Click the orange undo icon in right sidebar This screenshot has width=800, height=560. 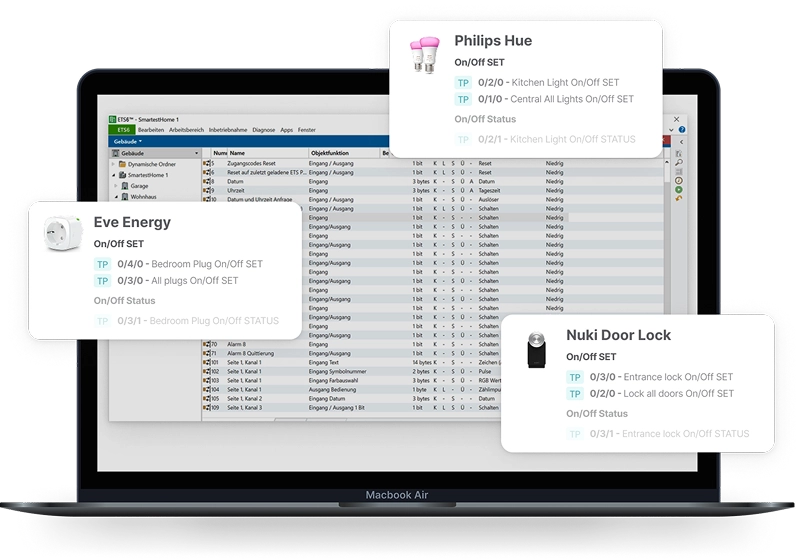679,198
